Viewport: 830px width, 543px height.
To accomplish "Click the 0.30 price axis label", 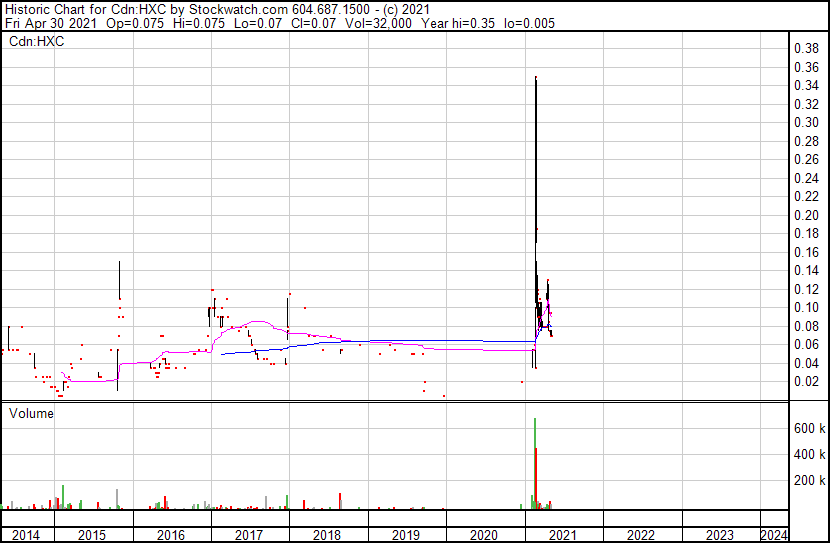I will point(806,122).
